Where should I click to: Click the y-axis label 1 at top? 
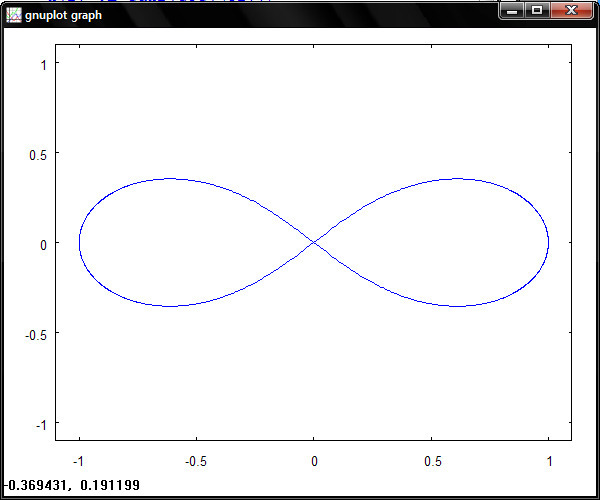44,65
